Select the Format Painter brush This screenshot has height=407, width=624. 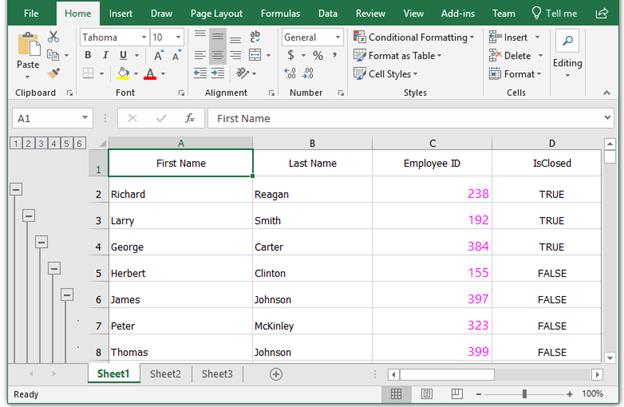(x=54, y=73)
